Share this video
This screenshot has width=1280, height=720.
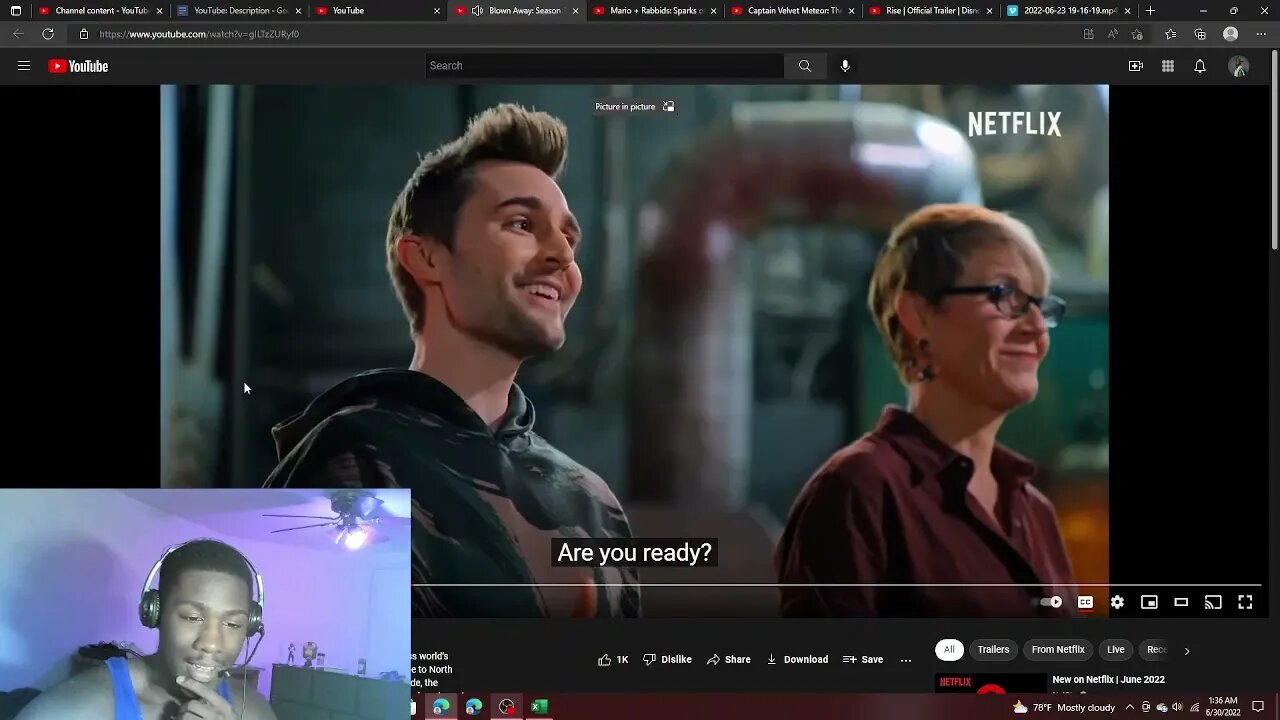click(x=728, y=659)
